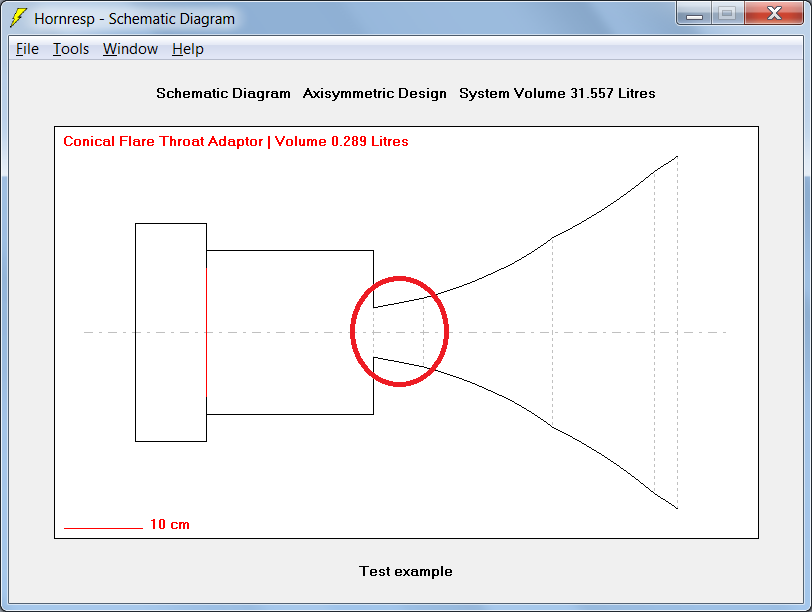
Task: Minimize the Hornresp window
Action: (x=694, y=13)
